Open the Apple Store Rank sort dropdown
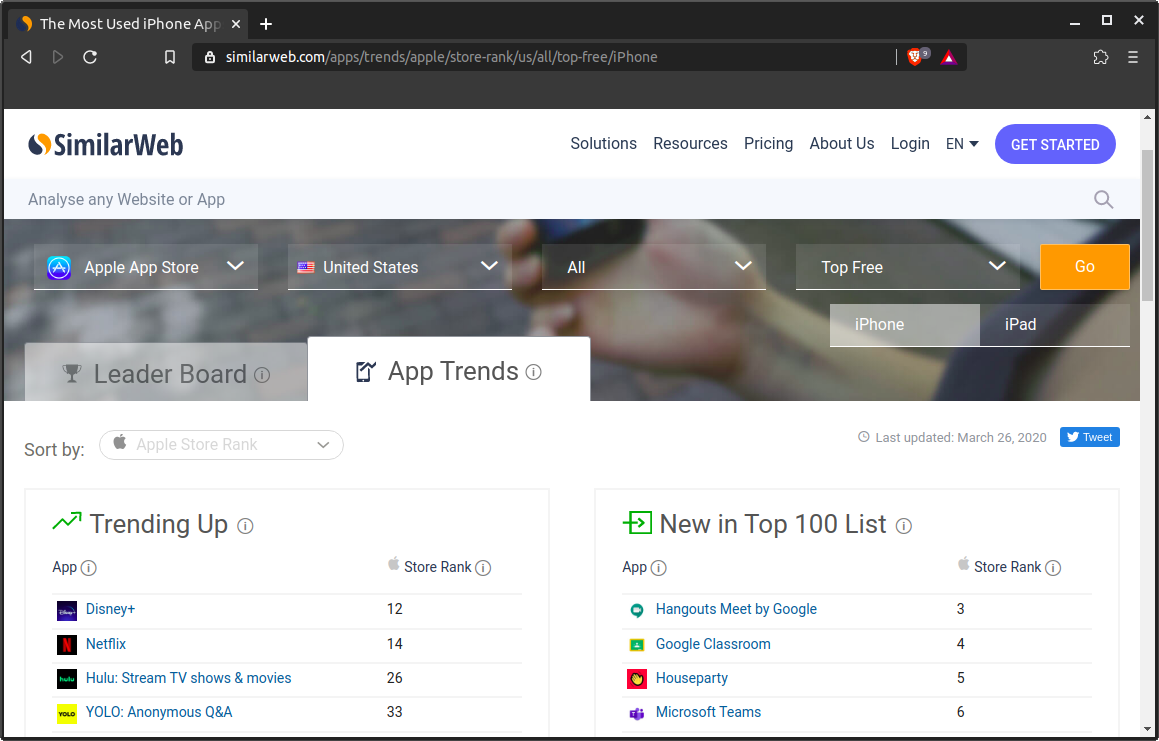Screen dimensions: 1159x741 click(x=221, y=445)
